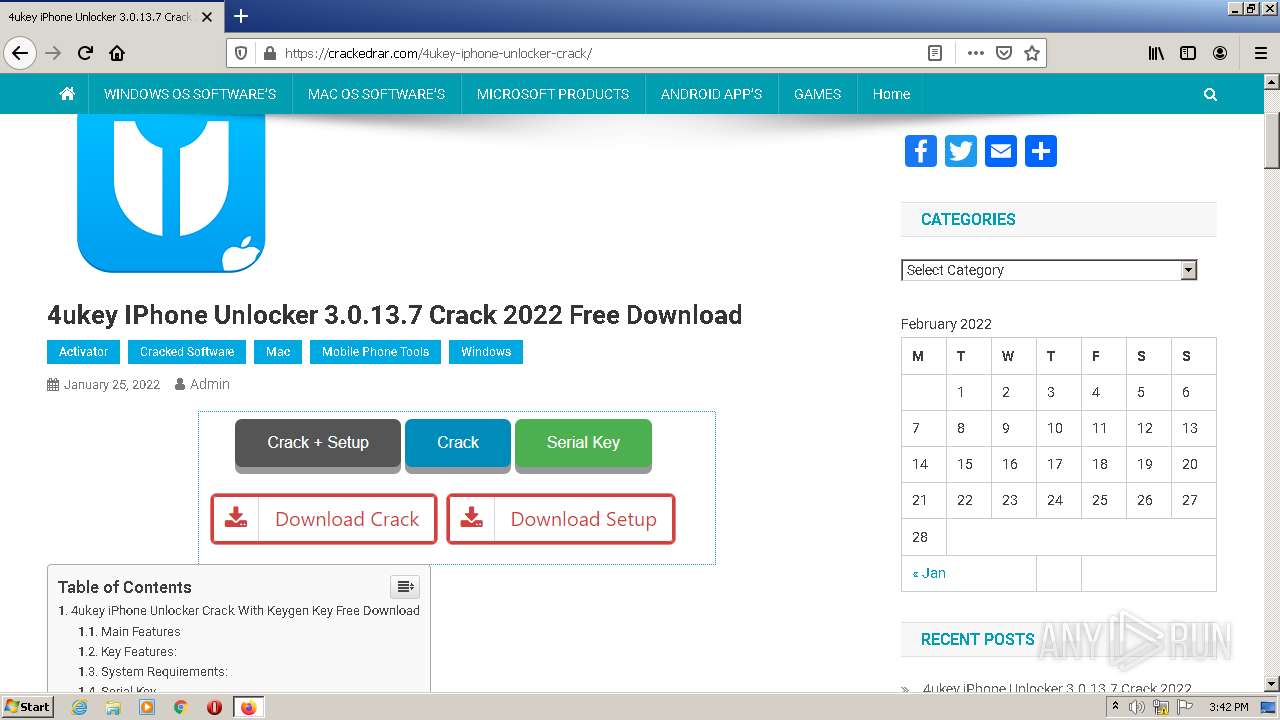Image resolution: width=1280 pixels, height=720 pixels.
Task: Open Cracked Software tag
Action: [187, 352]
